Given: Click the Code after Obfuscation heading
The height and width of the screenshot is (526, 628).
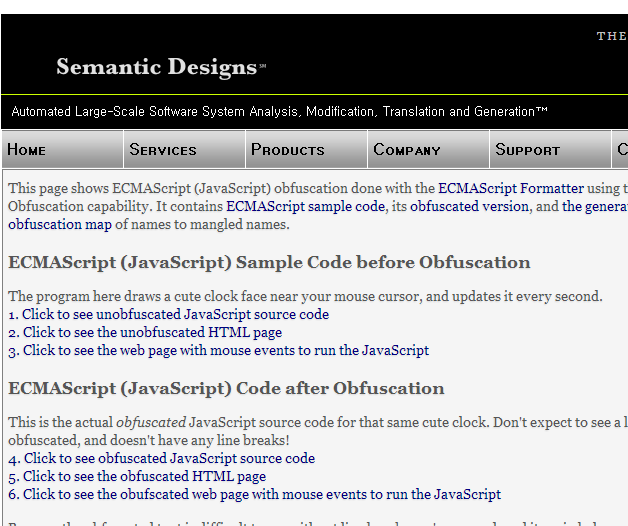Looking at the screenshot, I should click(x=226, y=389).
